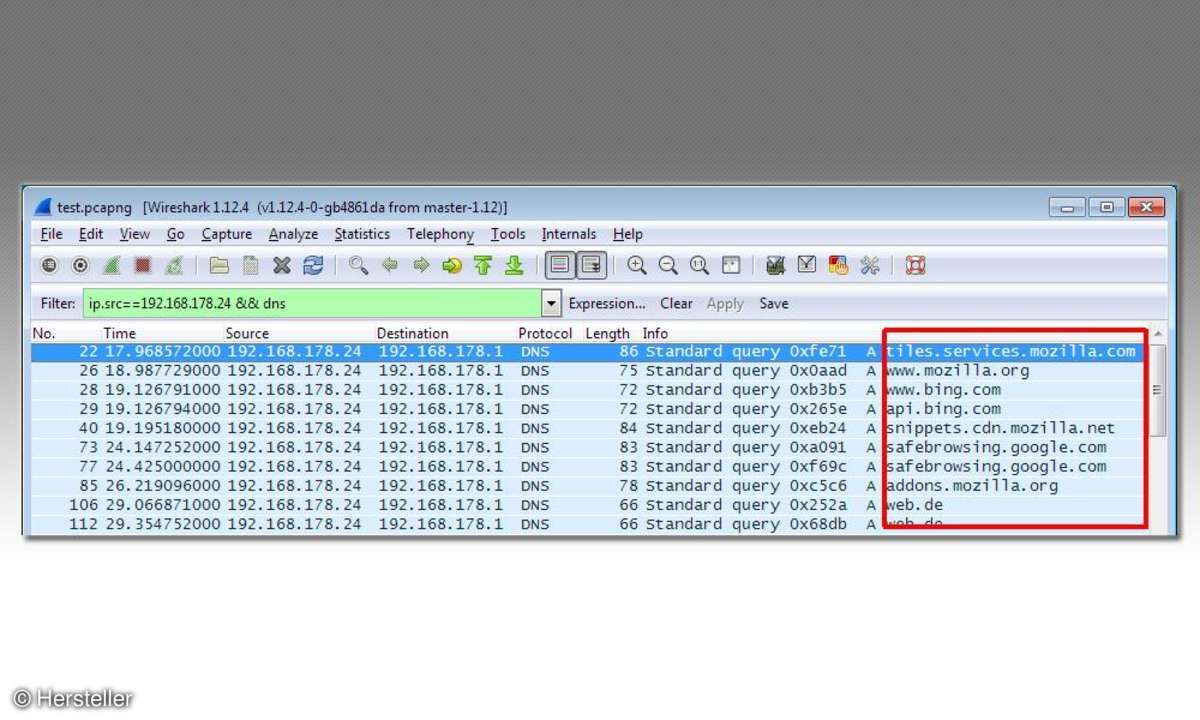The height and width of the screenshot is (720, 1200).
Task: Go to packet number icon
Action: [452, 265]
